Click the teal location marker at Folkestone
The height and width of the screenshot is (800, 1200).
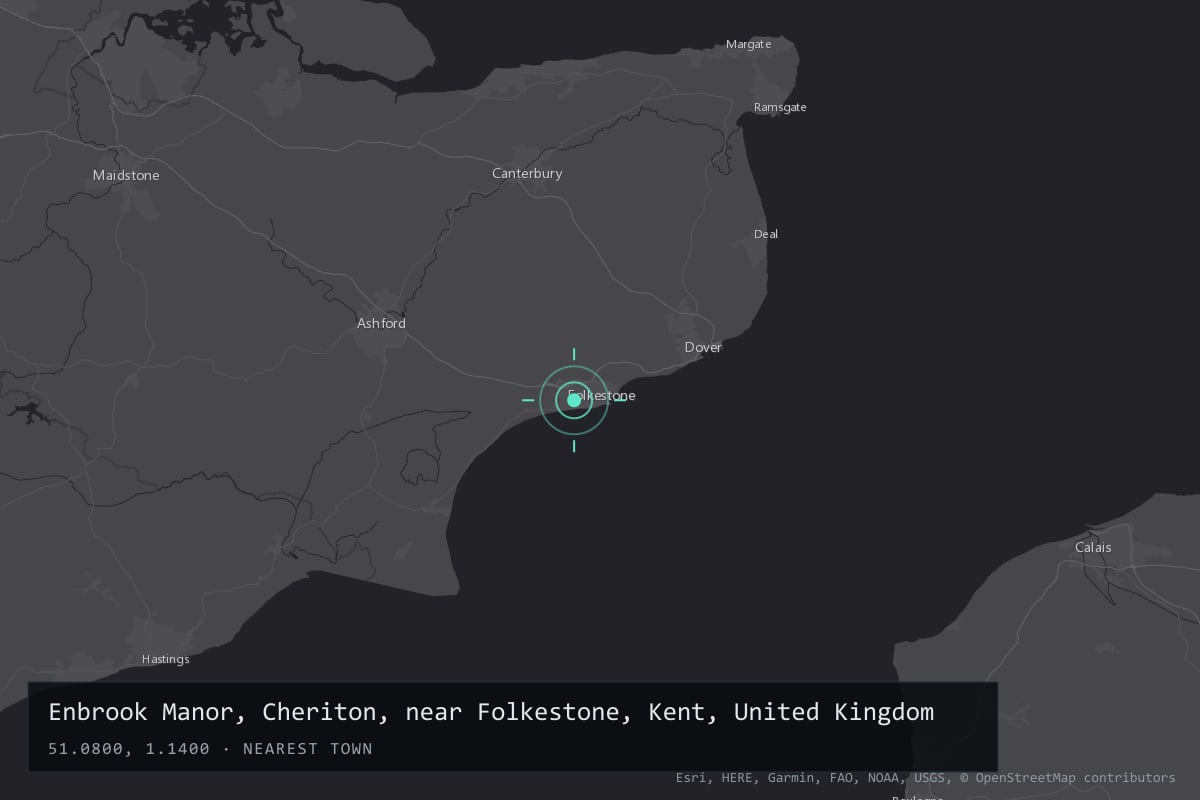(574, 400)
